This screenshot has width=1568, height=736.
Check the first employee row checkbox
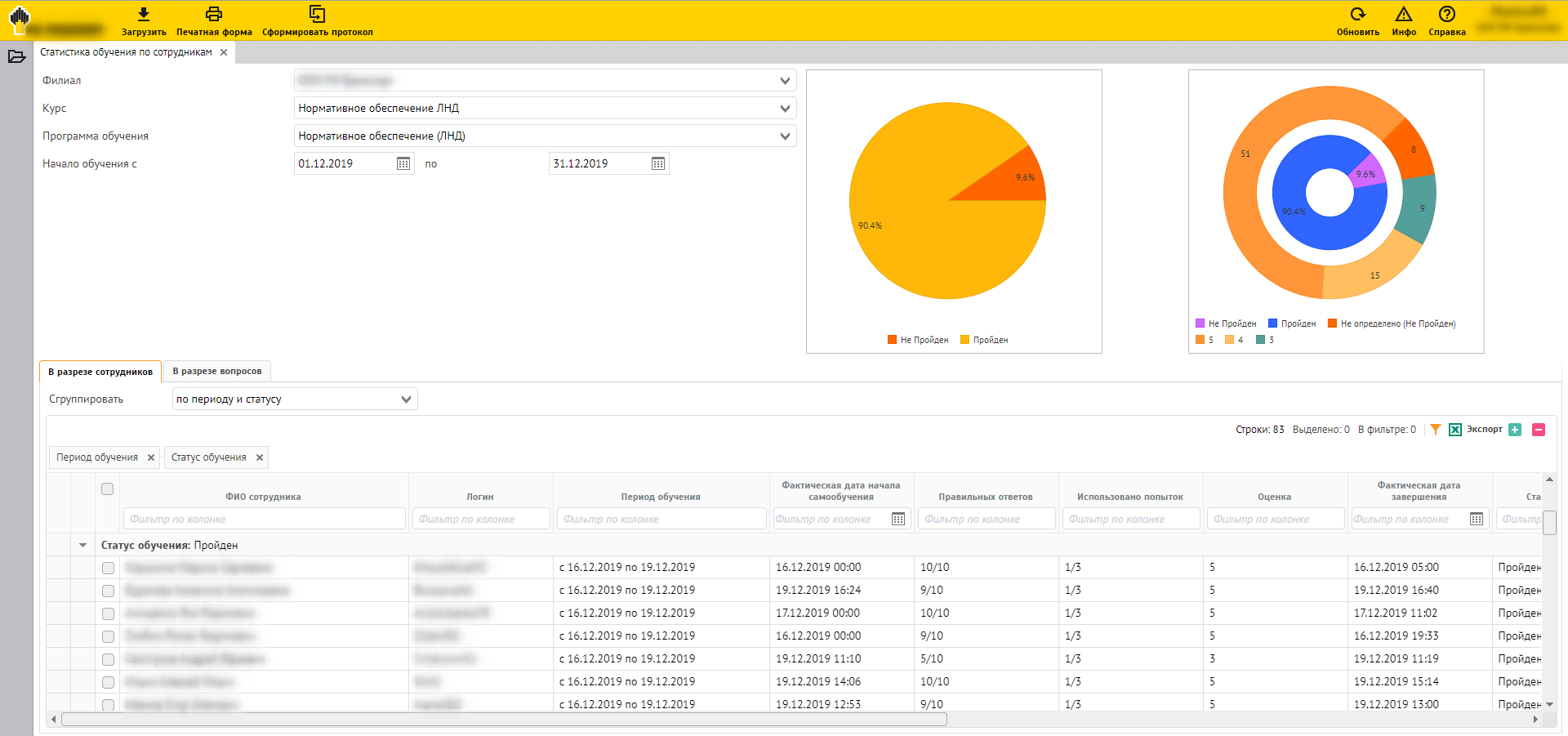coord(108,568)
